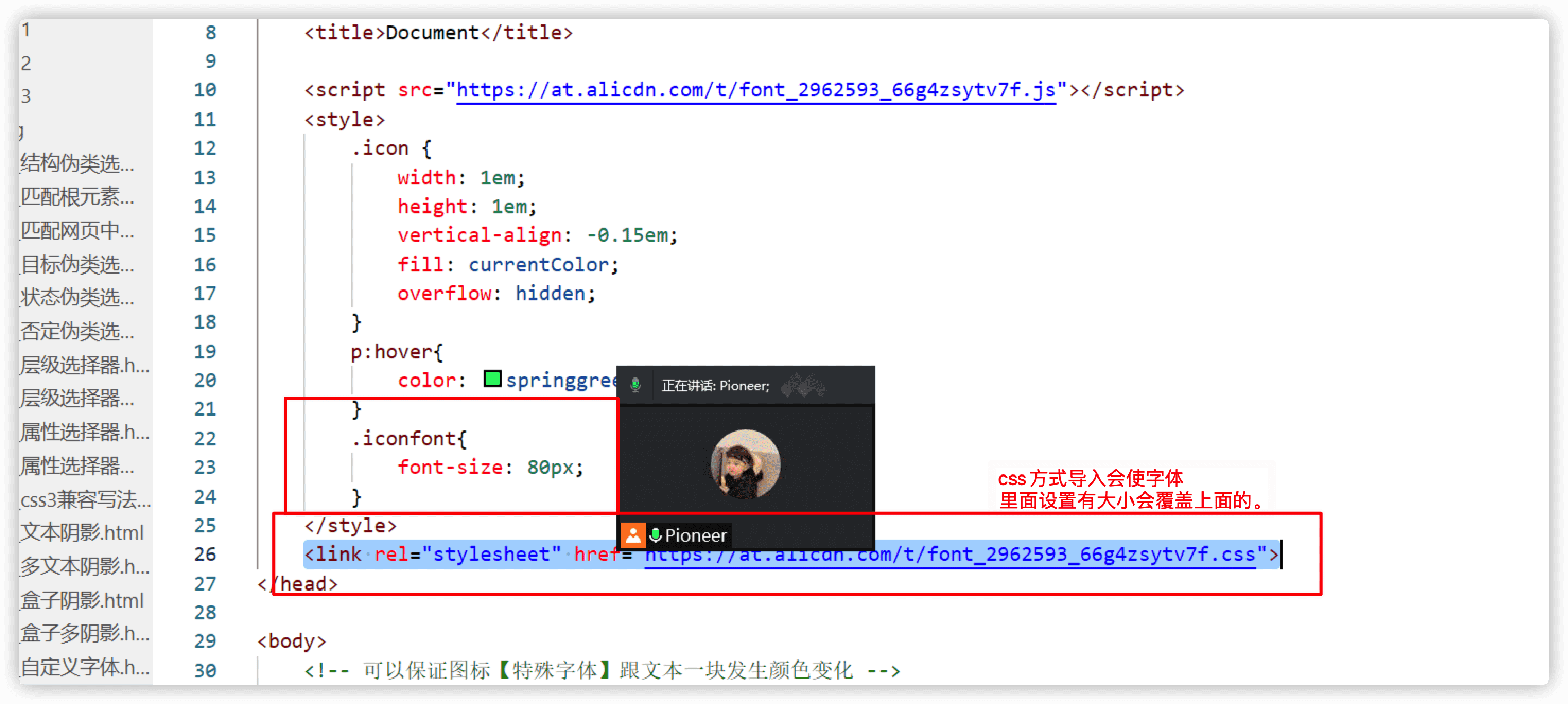Select the 状态伪类选... entry
The height and width of the screenshot is (704, 1568).
pyautogui.click(x=77, y=297)
